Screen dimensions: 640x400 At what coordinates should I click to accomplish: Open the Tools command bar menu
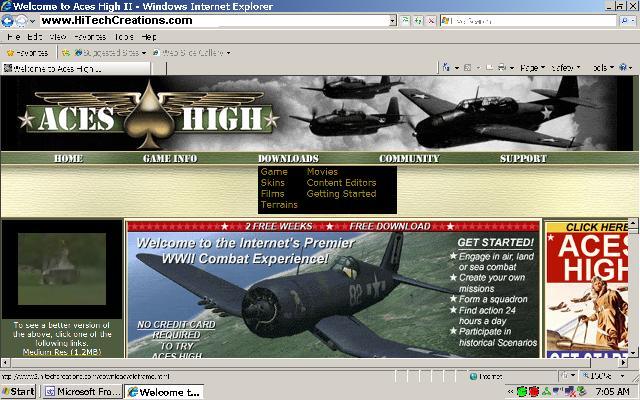[603, 68]
